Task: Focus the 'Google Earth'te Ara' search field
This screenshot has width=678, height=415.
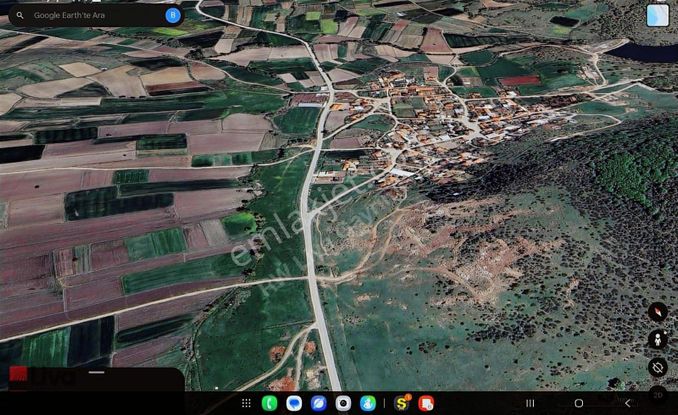Action: 96,15
